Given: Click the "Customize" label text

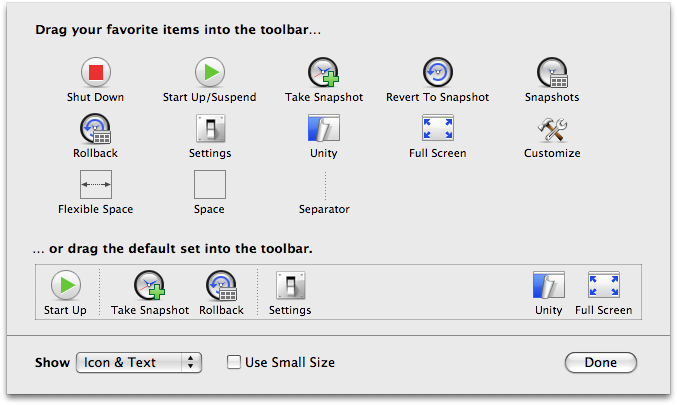Looking at the screenshot, I should (552, 153).
